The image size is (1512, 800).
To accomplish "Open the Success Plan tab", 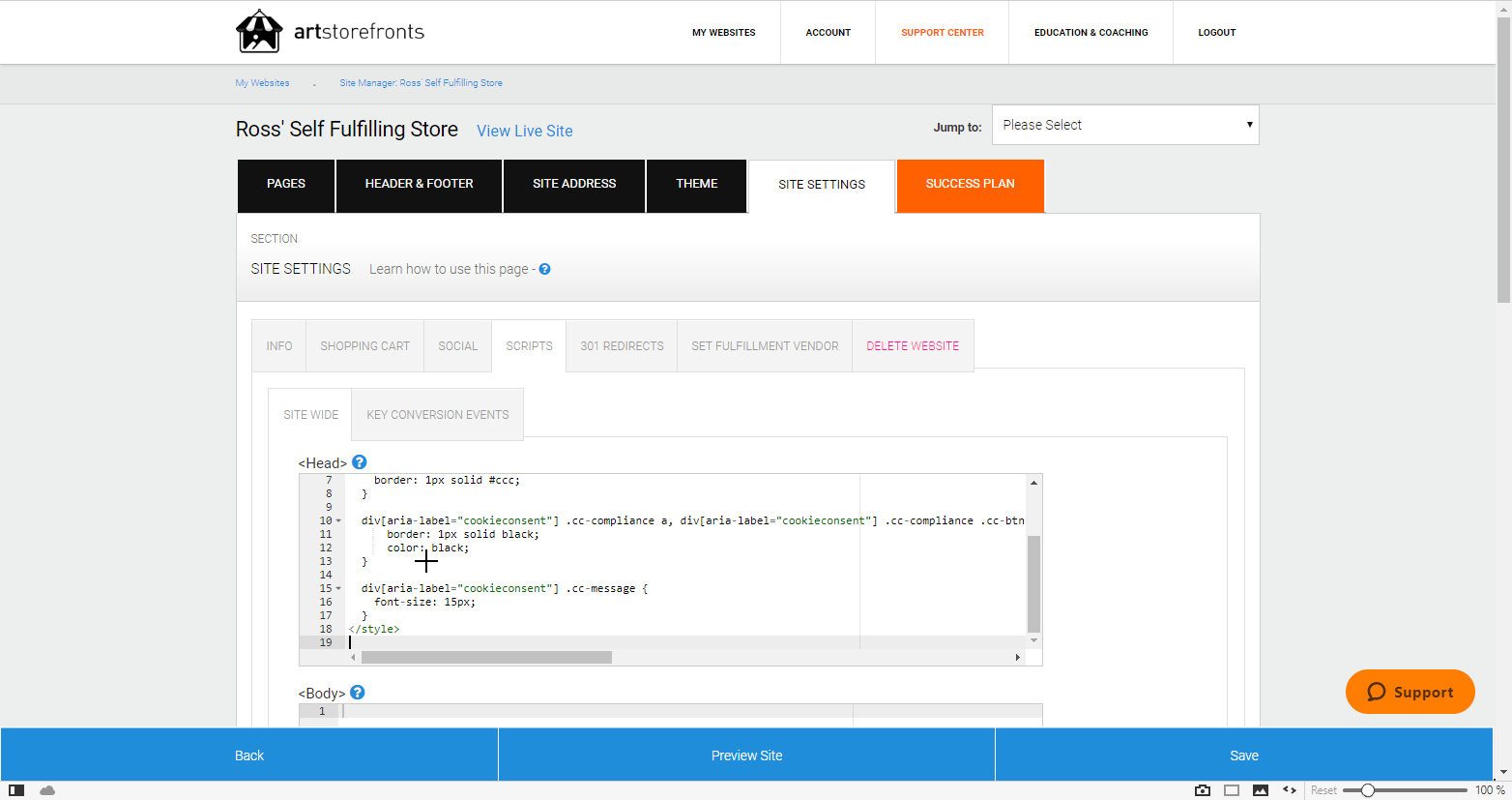I will (971, 186).
